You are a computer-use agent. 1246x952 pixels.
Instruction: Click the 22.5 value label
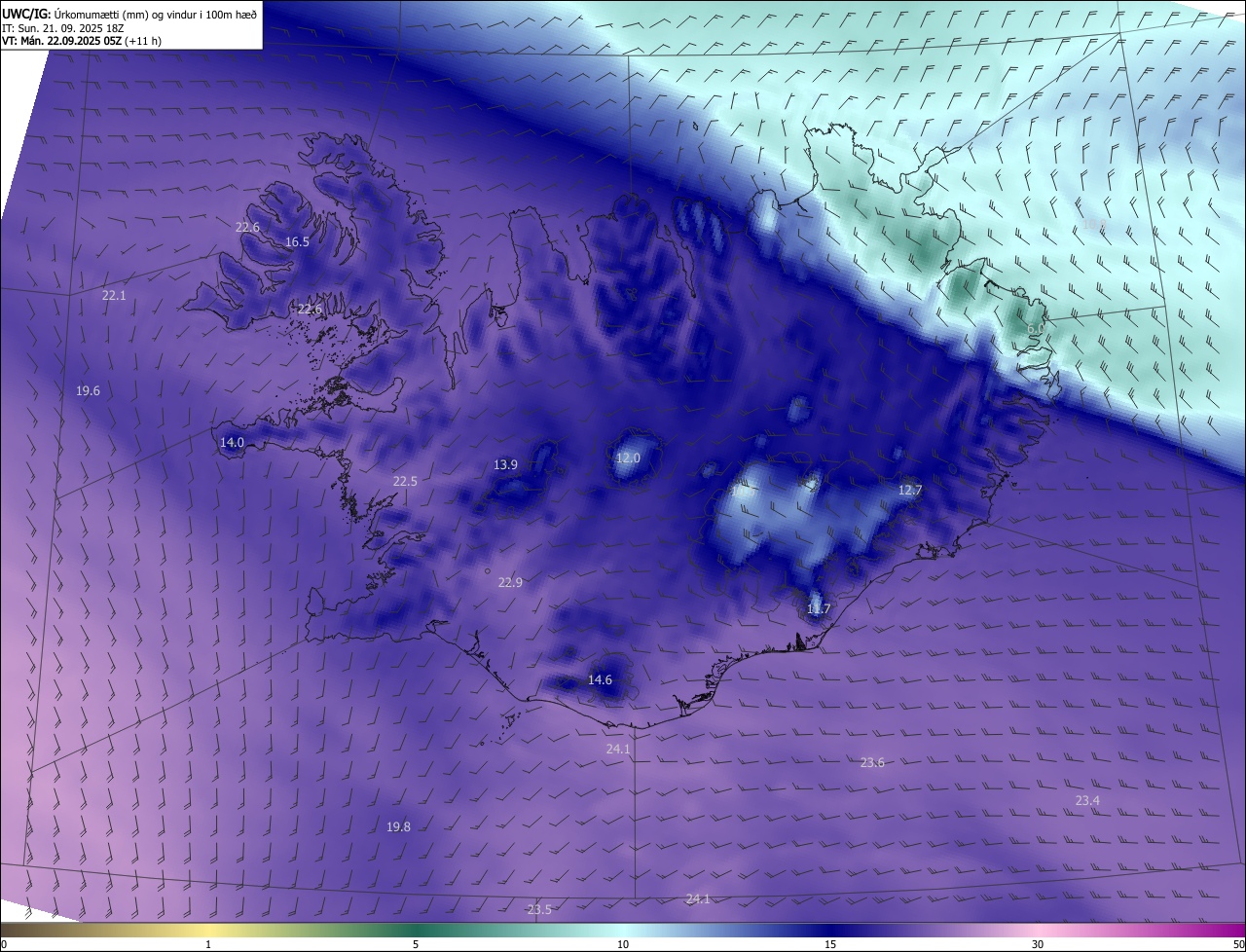pyautogui.click(x=405, y=481)
